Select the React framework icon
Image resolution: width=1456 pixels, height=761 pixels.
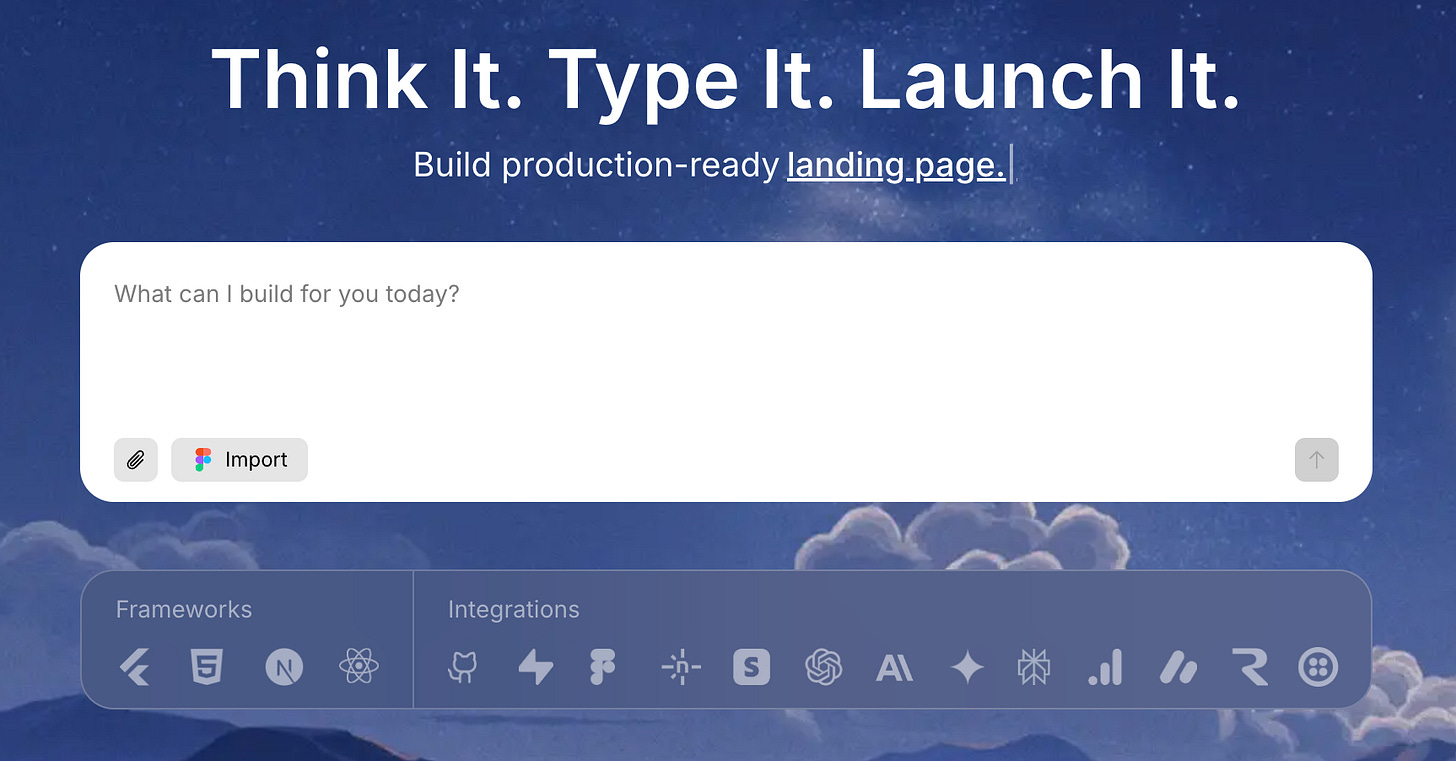(358, 667)
